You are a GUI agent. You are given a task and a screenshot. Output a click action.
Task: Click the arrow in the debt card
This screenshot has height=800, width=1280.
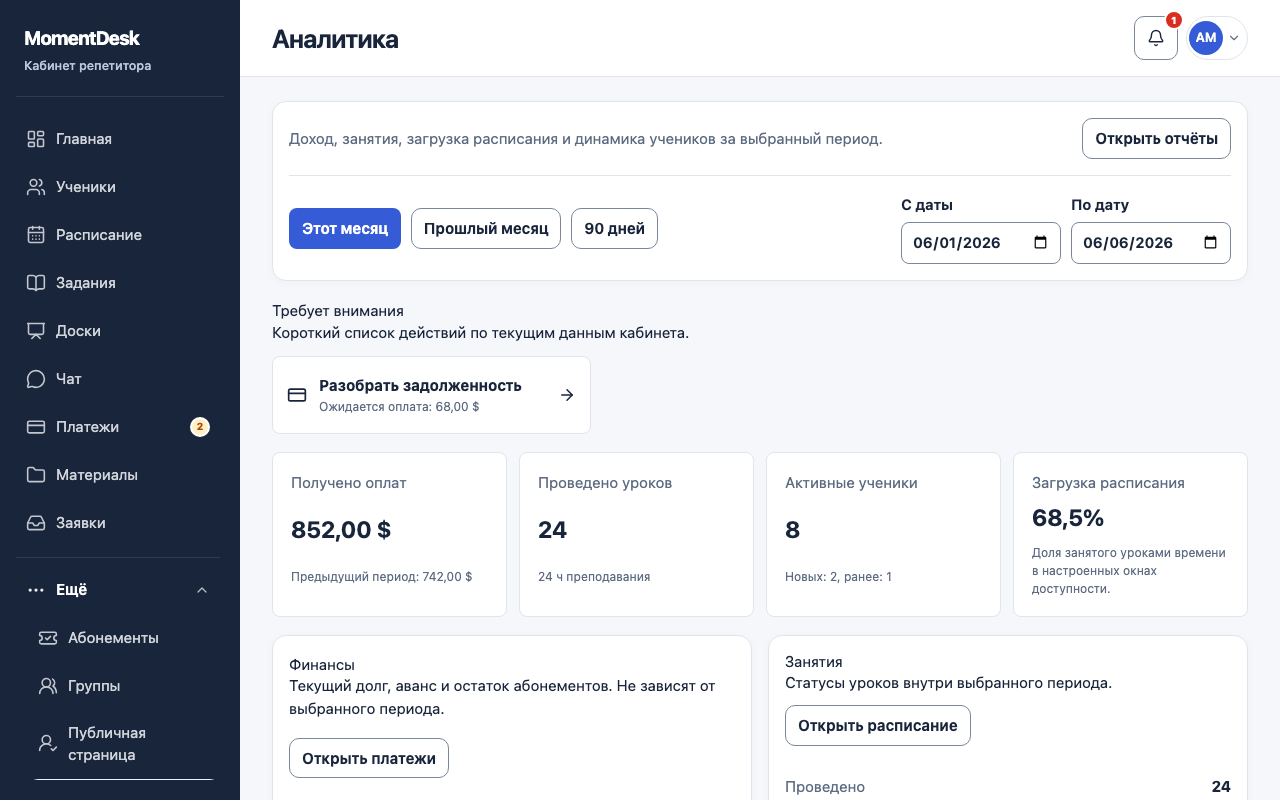pos(567,395)
